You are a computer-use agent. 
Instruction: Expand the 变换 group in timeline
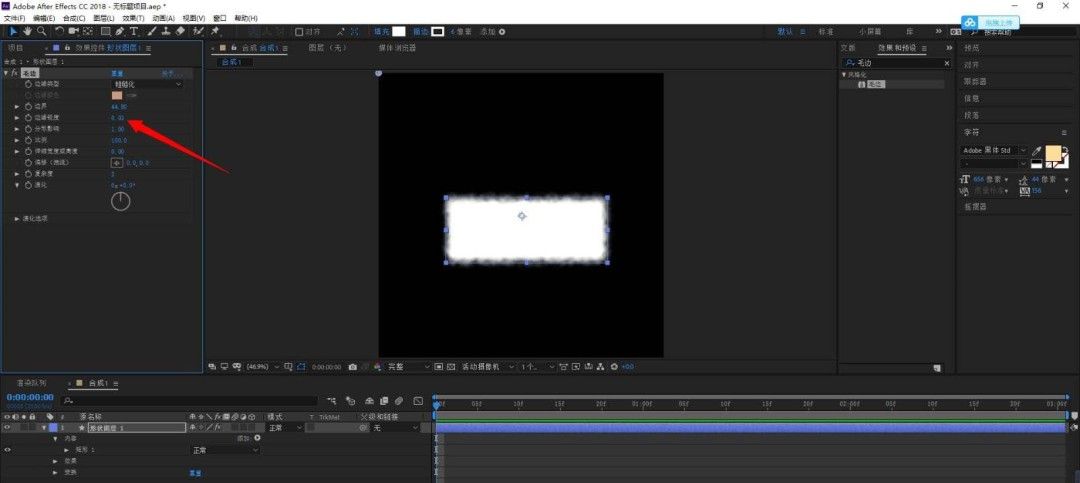[57, 472]
